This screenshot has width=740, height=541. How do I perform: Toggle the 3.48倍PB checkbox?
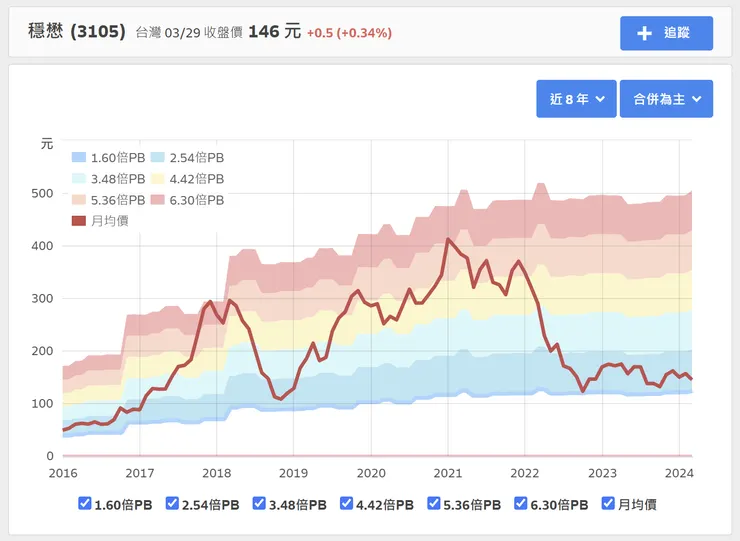(259, 503)
